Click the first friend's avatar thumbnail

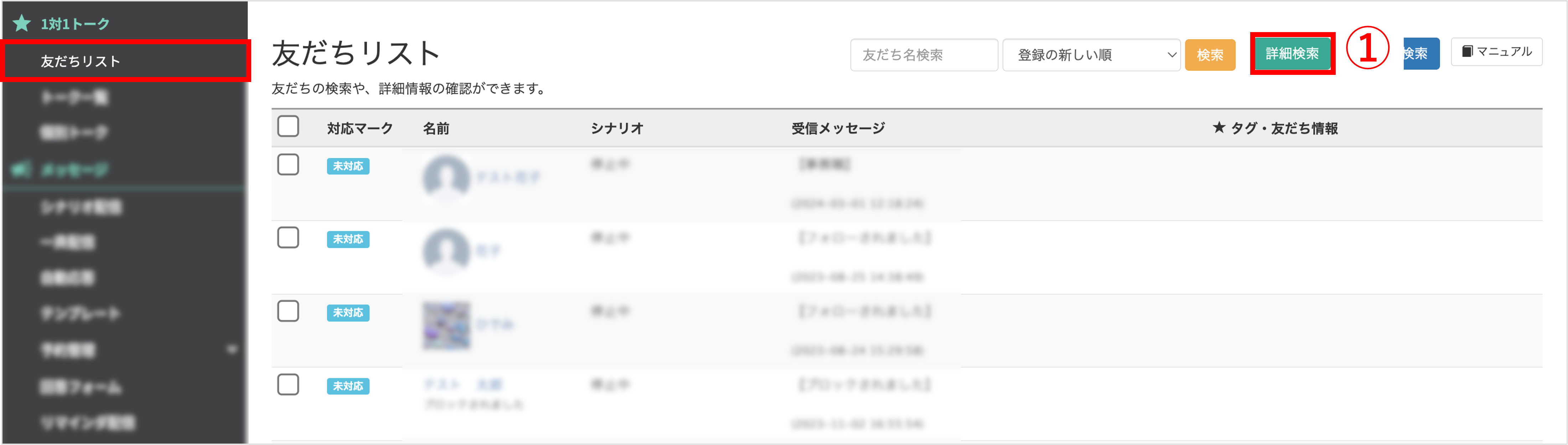446,177
